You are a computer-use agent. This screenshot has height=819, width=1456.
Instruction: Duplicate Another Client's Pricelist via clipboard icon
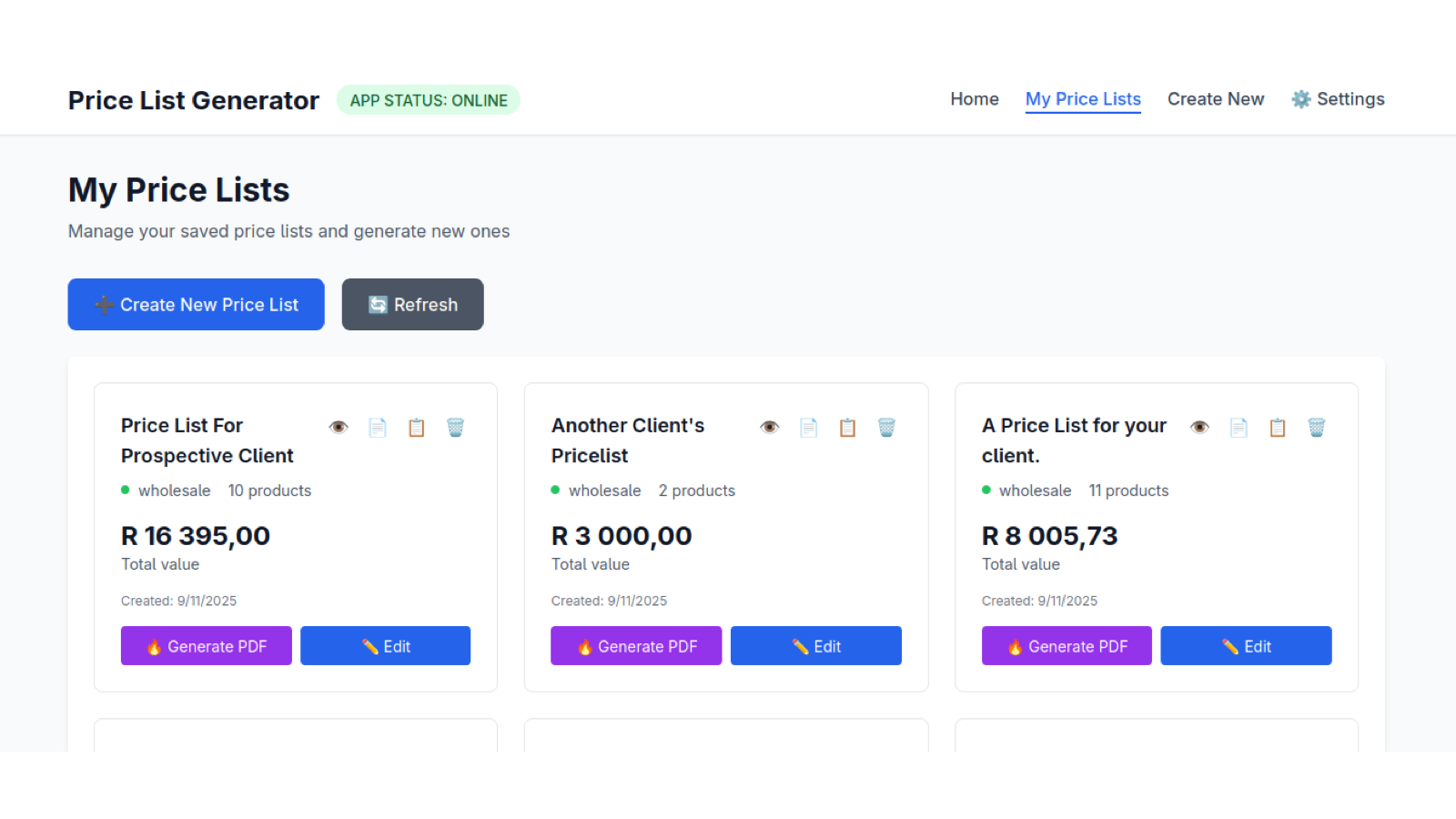pos(847,428)
